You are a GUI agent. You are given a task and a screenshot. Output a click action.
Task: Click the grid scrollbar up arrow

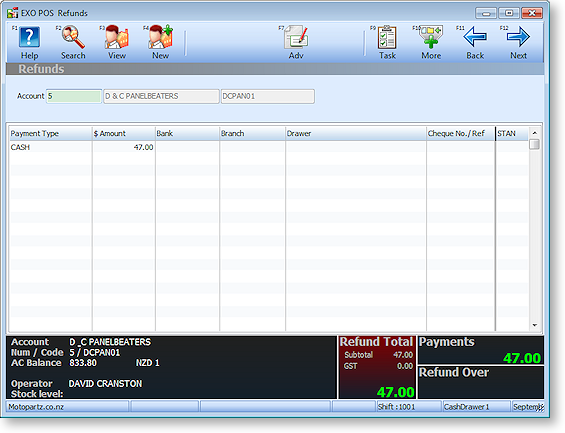point(535,133)
